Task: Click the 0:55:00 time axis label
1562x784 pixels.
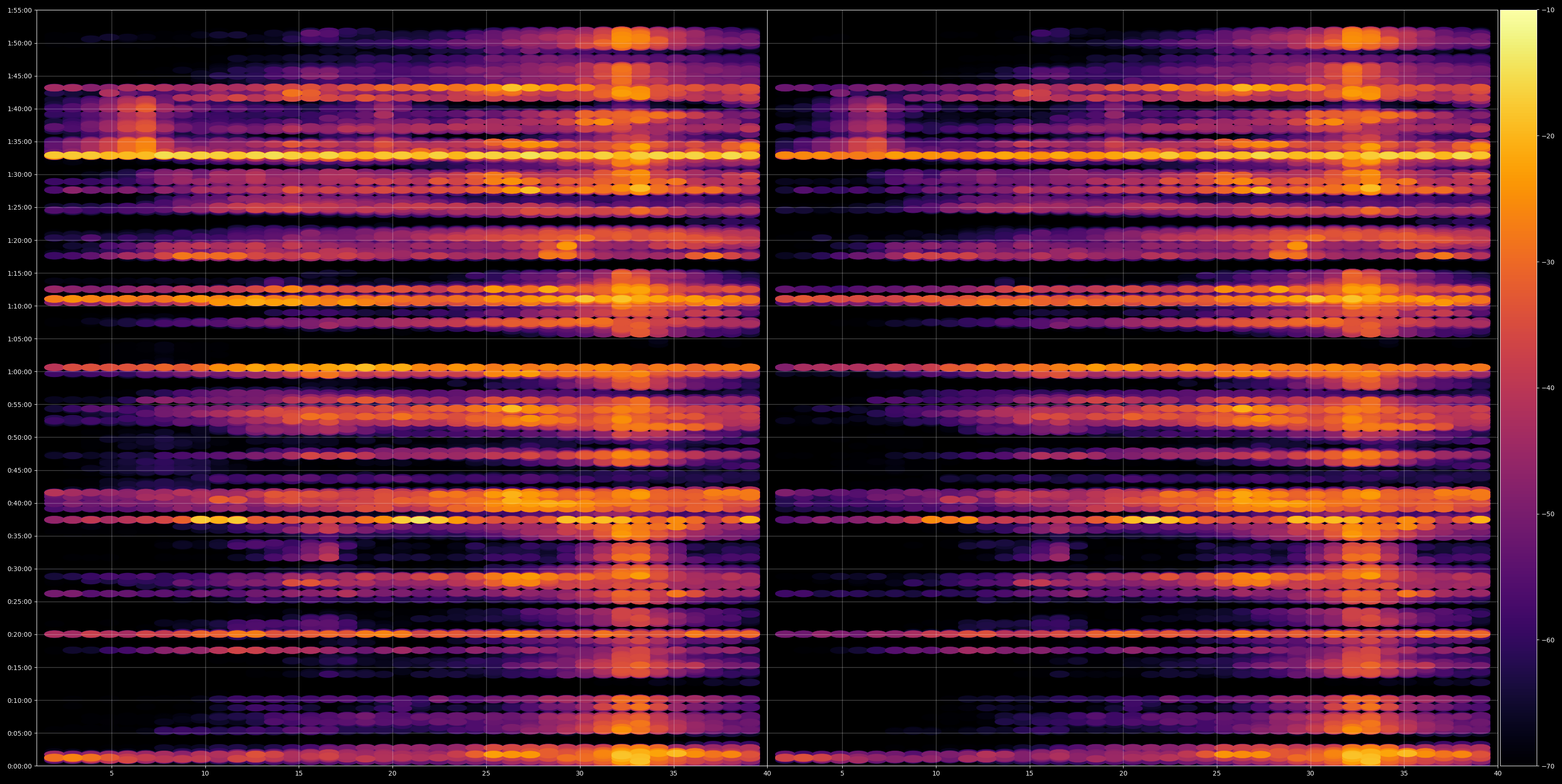Action: point(19,405)
